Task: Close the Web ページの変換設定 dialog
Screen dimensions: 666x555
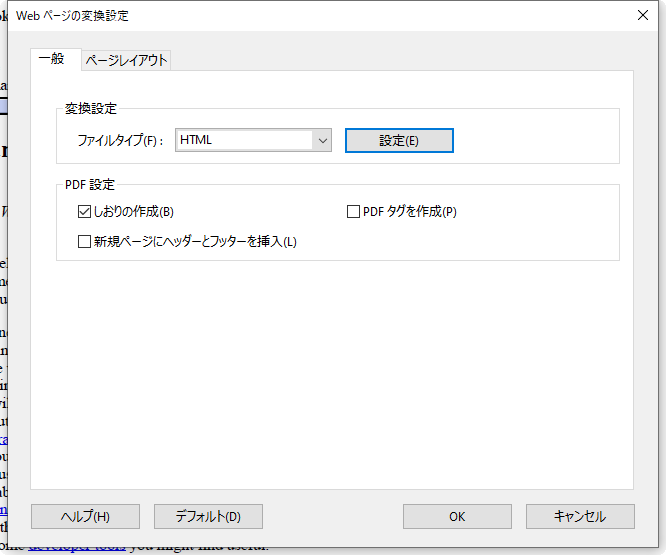Action: pyautogui.click(x=642, y=15)
